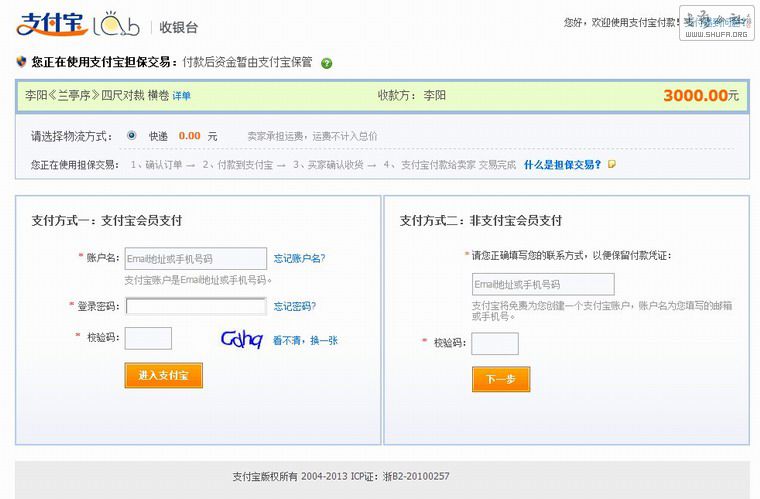Click the 0.00 shipping fee value
The width and height of the screenshot is (760, 499).
coord(190,136)
